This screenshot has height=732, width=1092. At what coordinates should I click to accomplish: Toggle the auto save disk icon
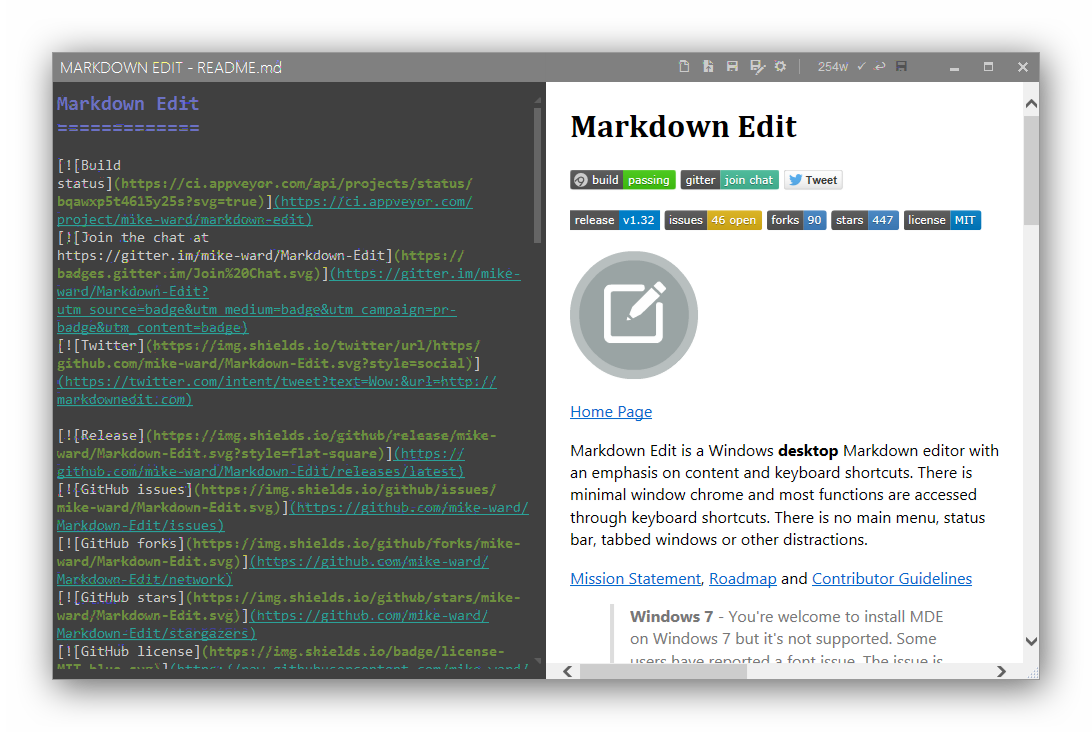point(901,66)
